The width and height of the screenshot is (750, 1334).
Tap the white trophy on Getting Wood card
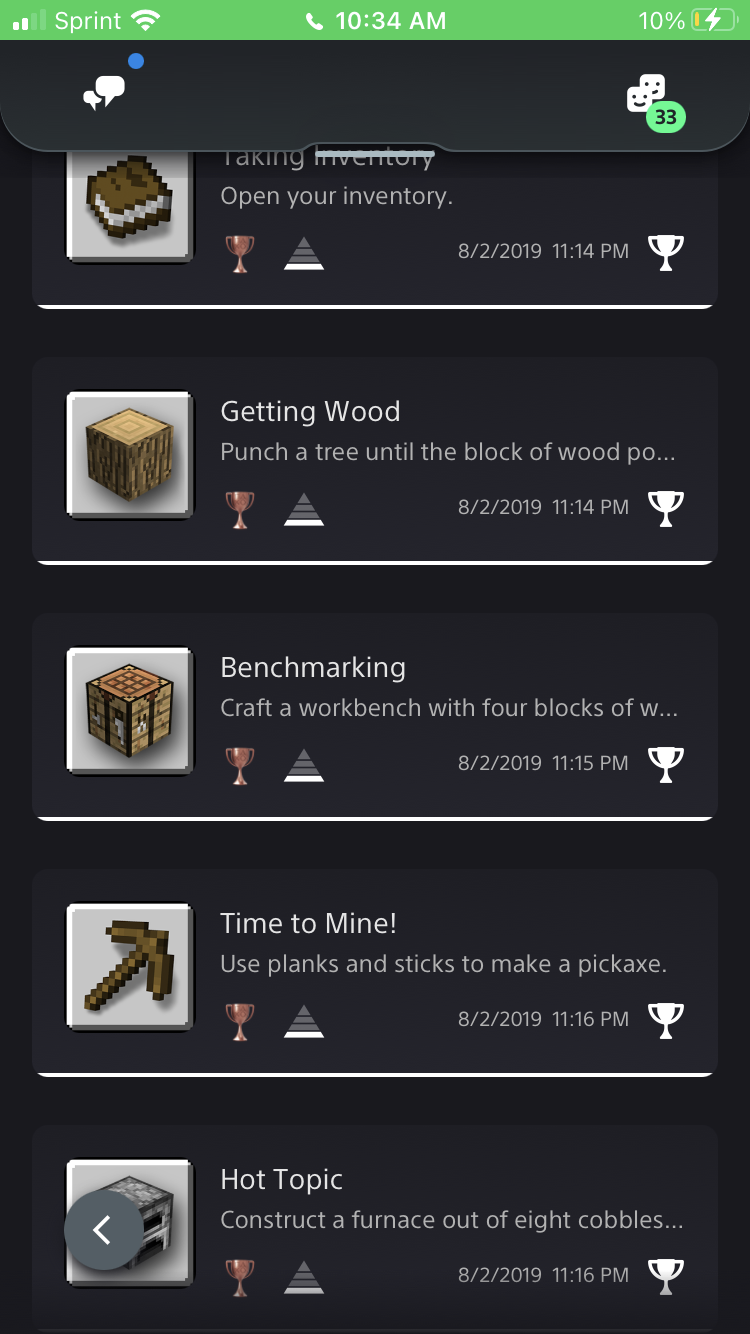[666, 508]
